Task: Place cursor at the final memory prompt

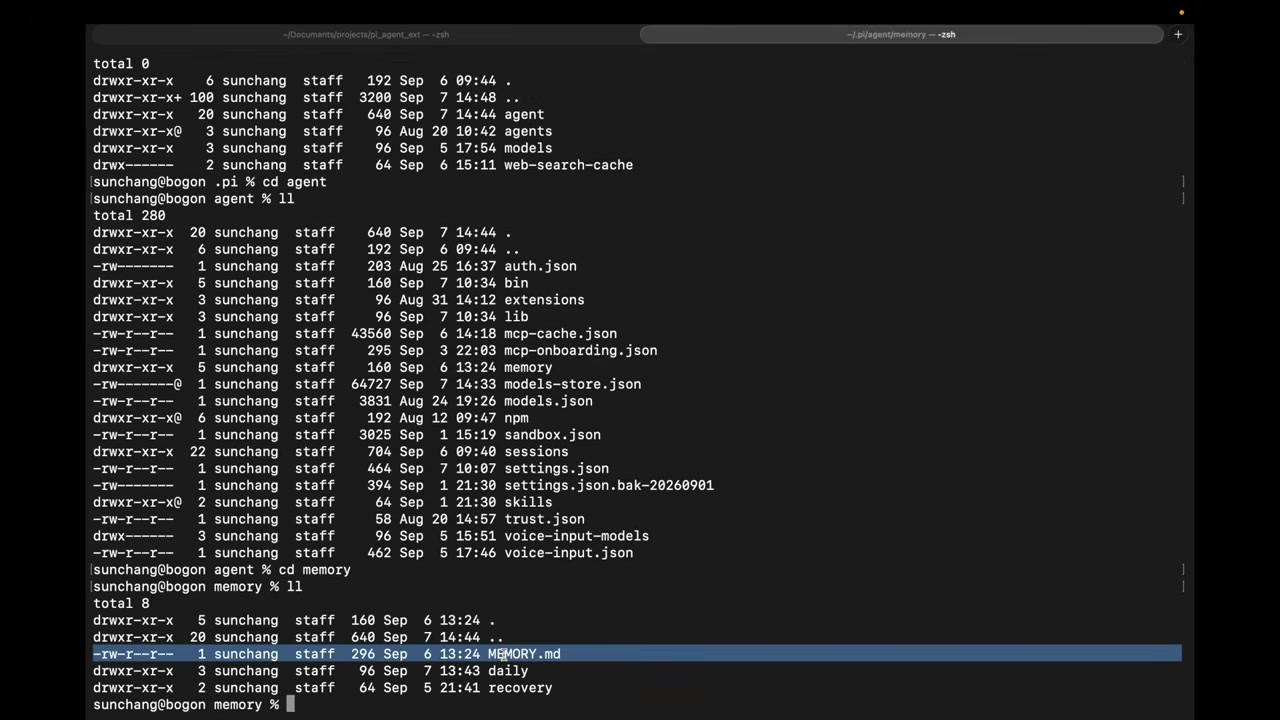Action: tap(290, 705)
